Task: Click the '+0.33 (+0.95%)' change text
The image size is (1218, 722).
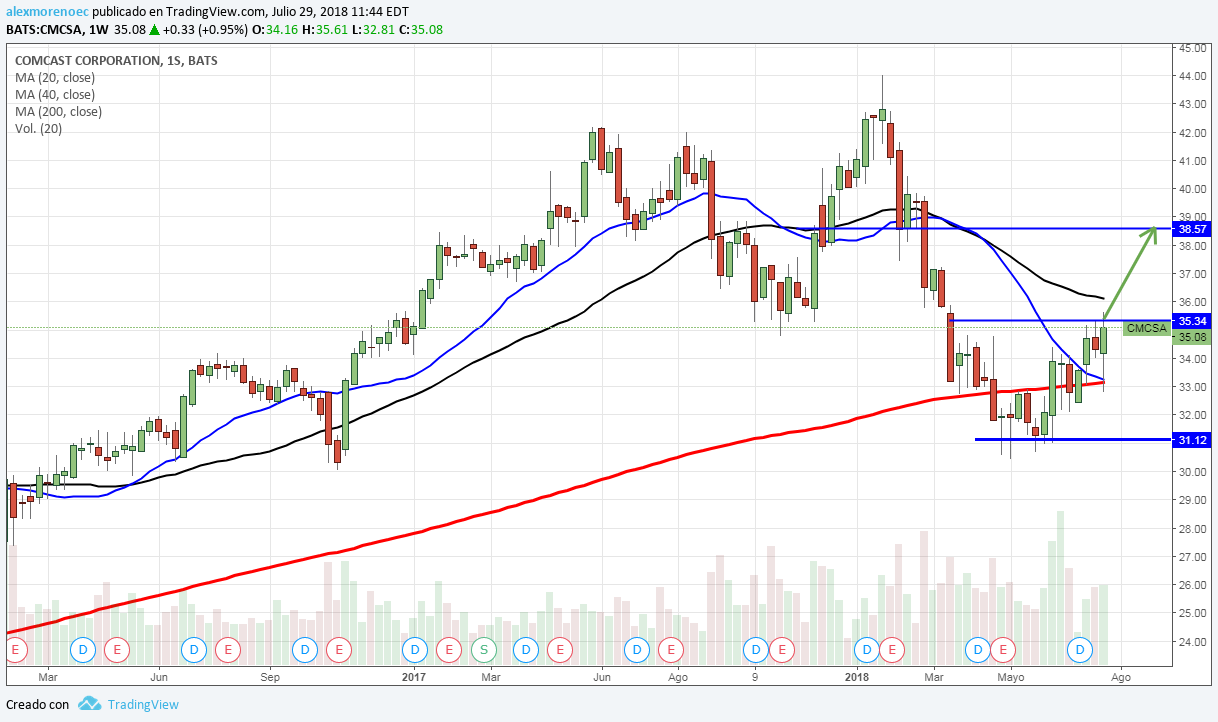Action: pyautogui.click(x=205, y=30)
